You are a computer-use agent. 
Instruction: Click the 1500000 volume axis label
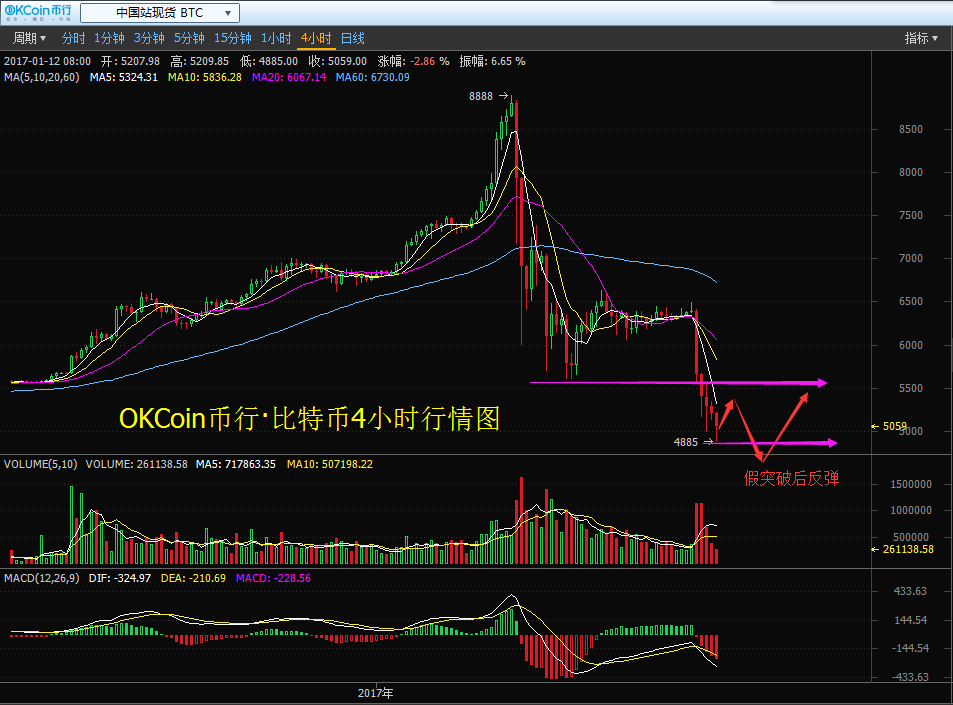coord(910,484)
